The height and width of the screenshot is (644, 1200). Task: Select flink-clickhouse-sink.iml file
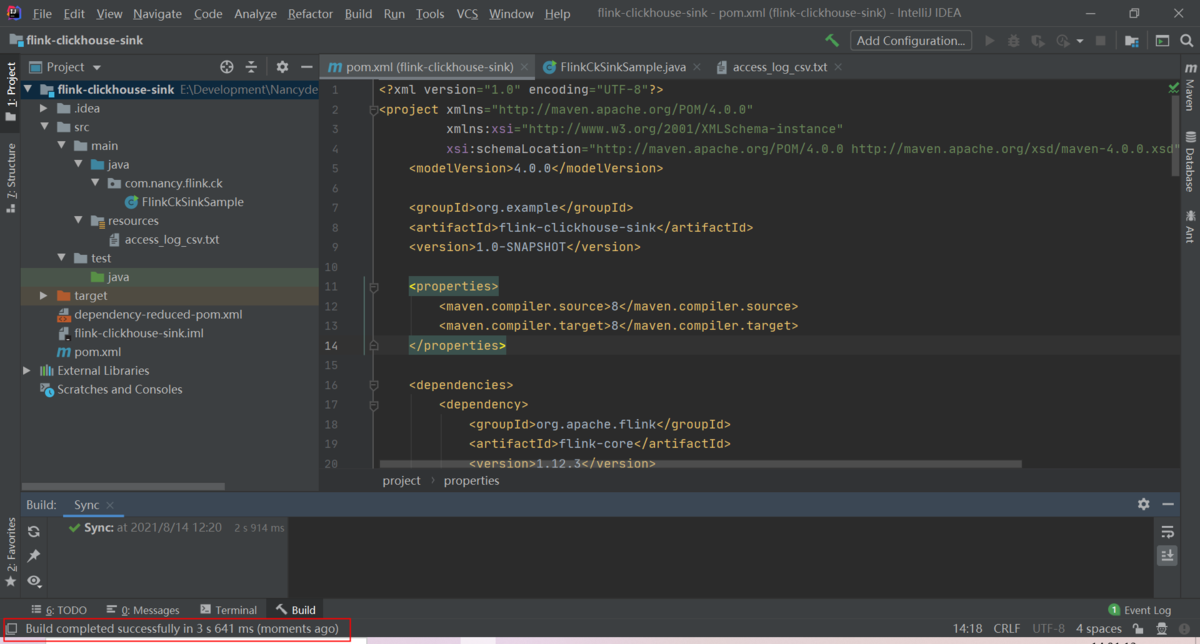[x=130, y=334]
